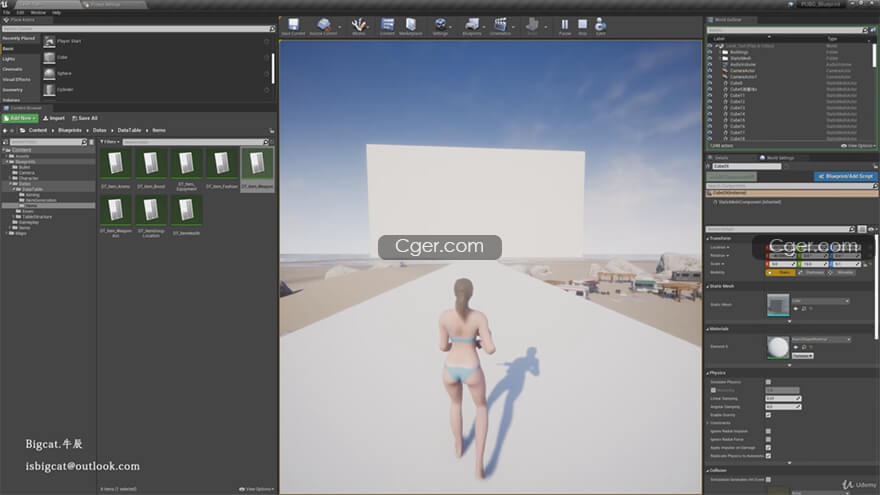Click the Eject toolbar icon
The width and height of the screenshot is (880, 495).
(601, 25)
